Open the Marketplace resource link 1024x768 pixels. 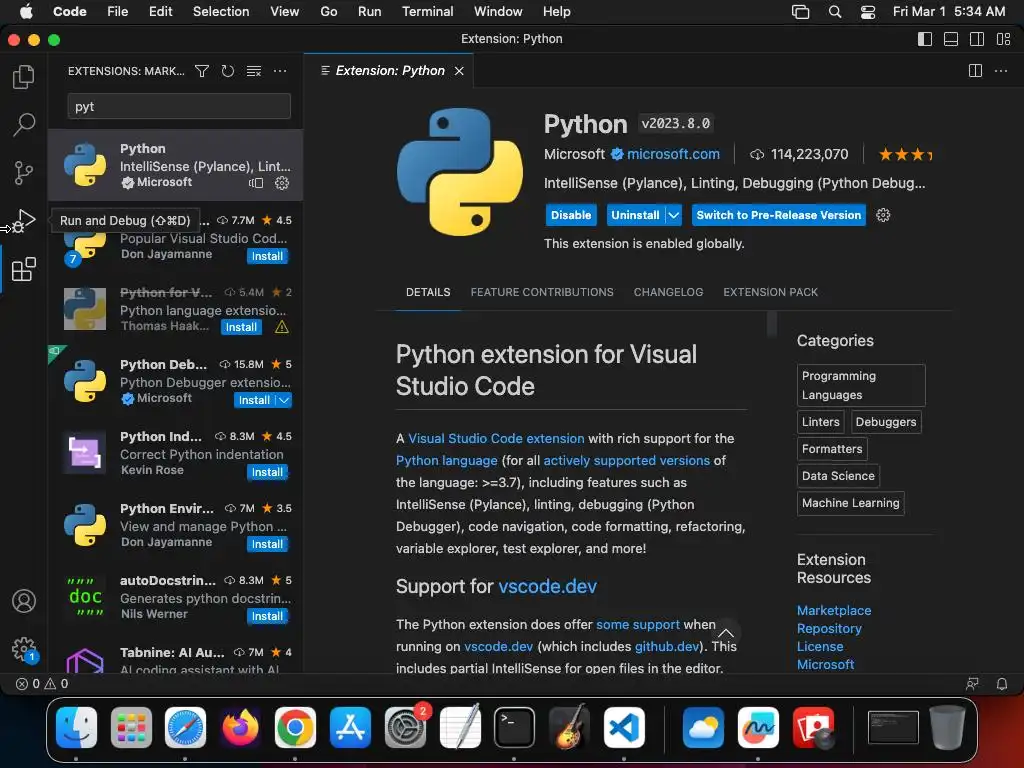[x=834, y=610]
